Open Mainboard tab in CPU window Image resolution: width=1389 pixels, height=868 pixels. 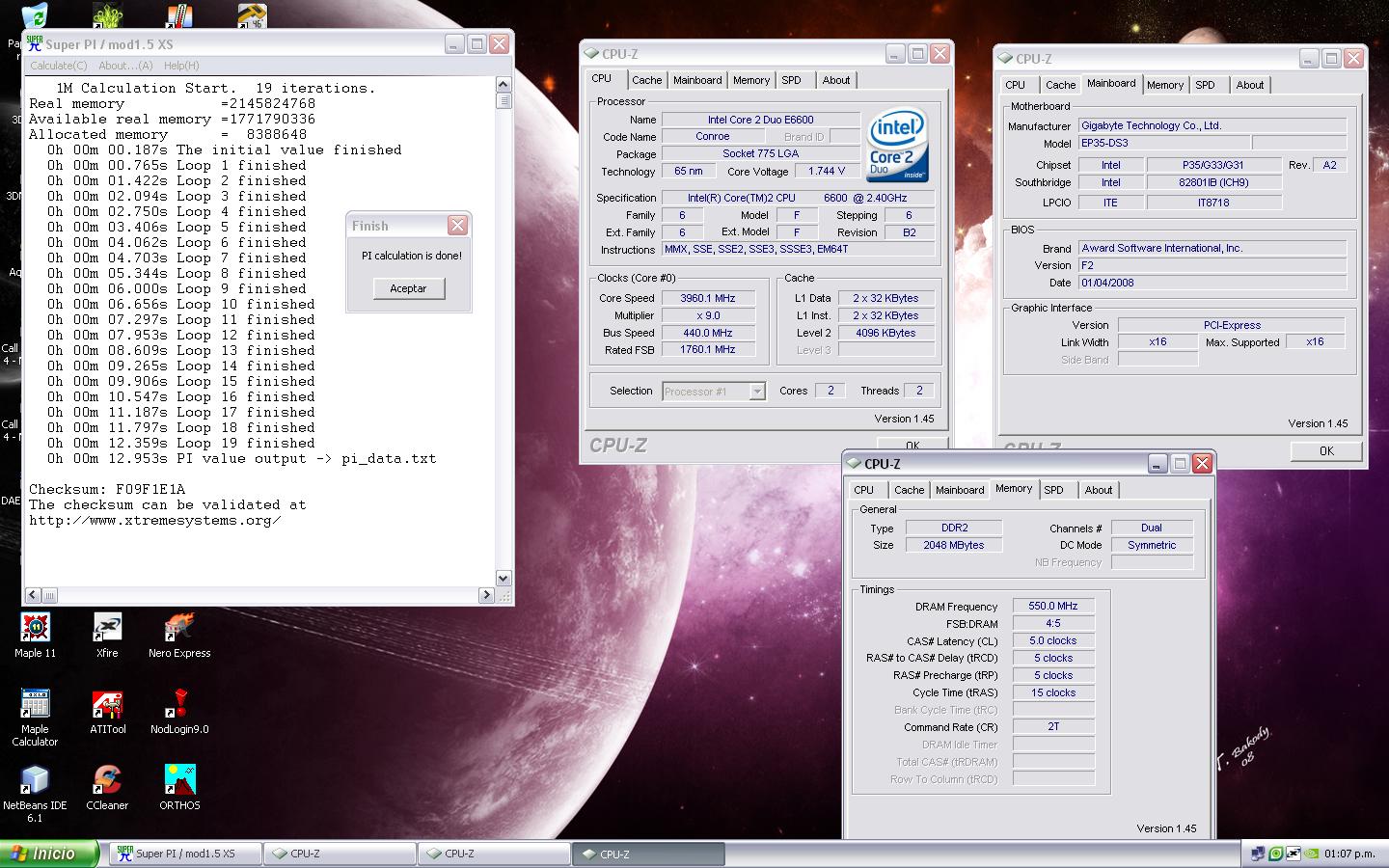click(x=697, y=80)
